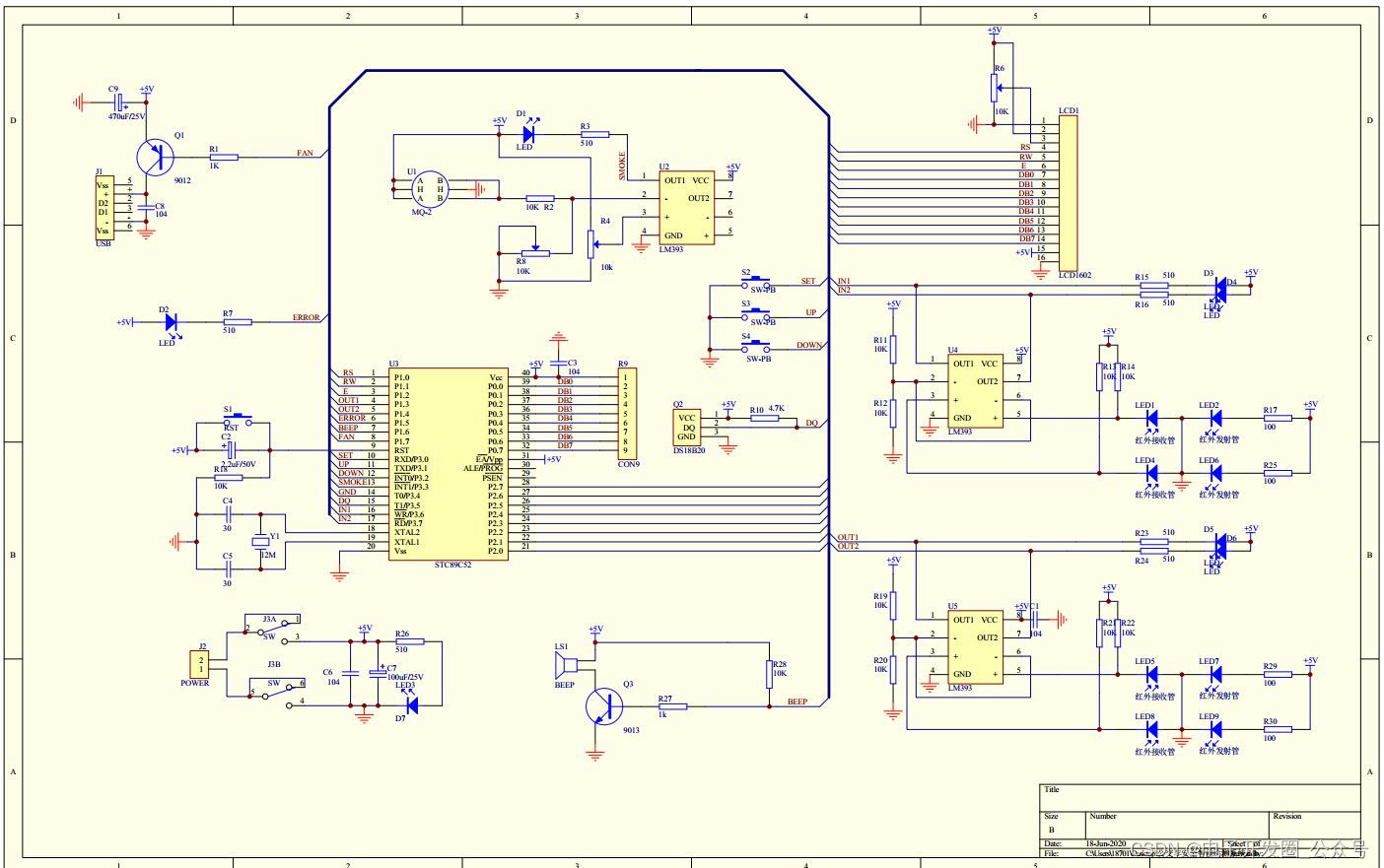1384x868 pixels.
Task: Select the U5 LM393 comparator block
Action: [975, 647]
